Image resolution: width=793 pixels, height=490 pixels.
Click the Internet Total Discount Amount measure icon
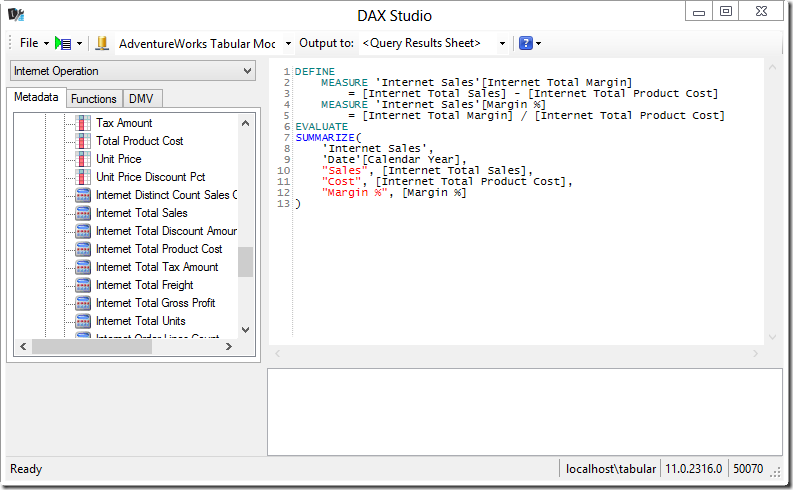click(83, 231)
